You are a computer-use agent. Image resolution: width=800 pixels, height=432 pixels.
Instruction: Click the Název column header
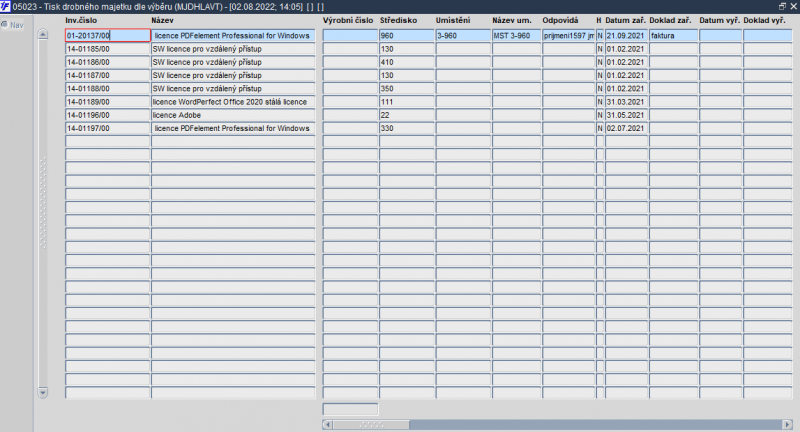pyautogui.click(x=162, y=20)
